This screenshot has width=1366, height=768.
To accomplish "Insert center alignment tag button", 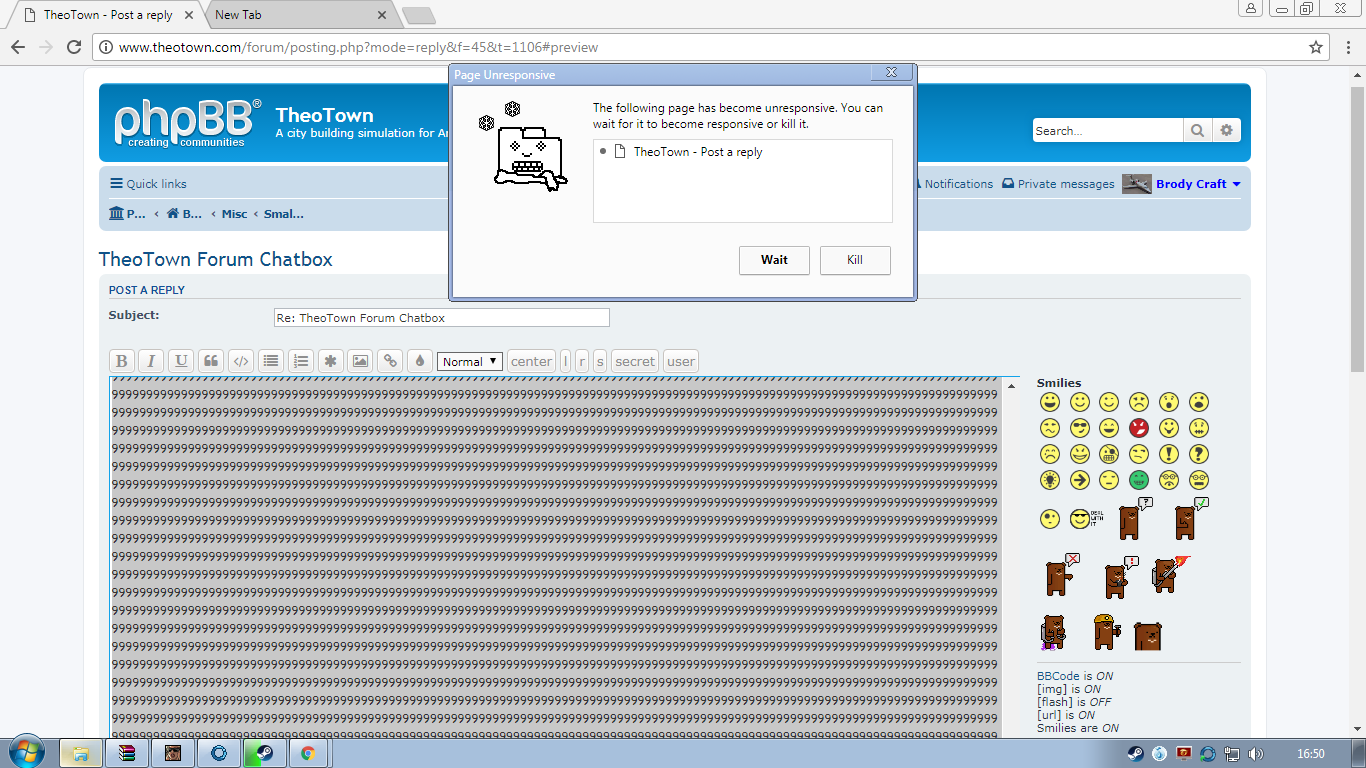I will 531,361.
